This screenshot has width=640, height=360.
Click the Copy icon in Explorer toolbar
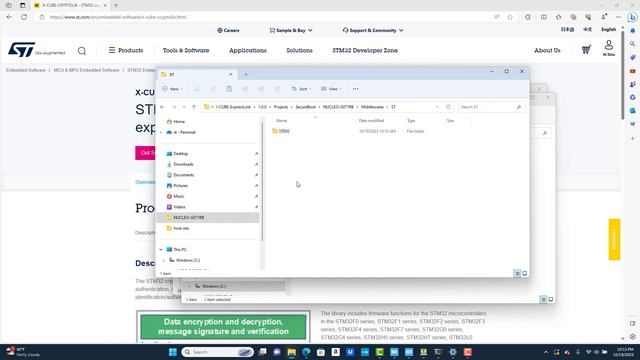[x=213, y=89]
